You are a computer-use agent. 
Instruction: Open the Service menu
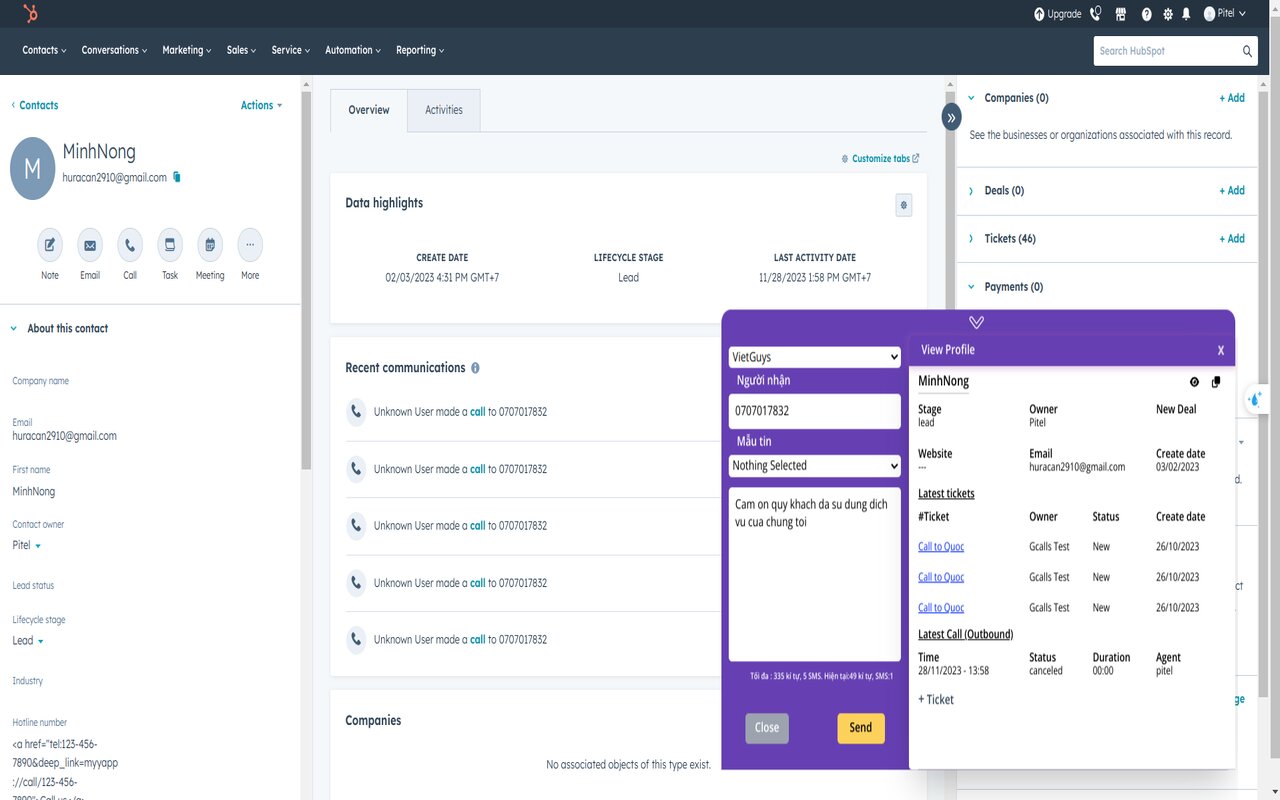291,50
